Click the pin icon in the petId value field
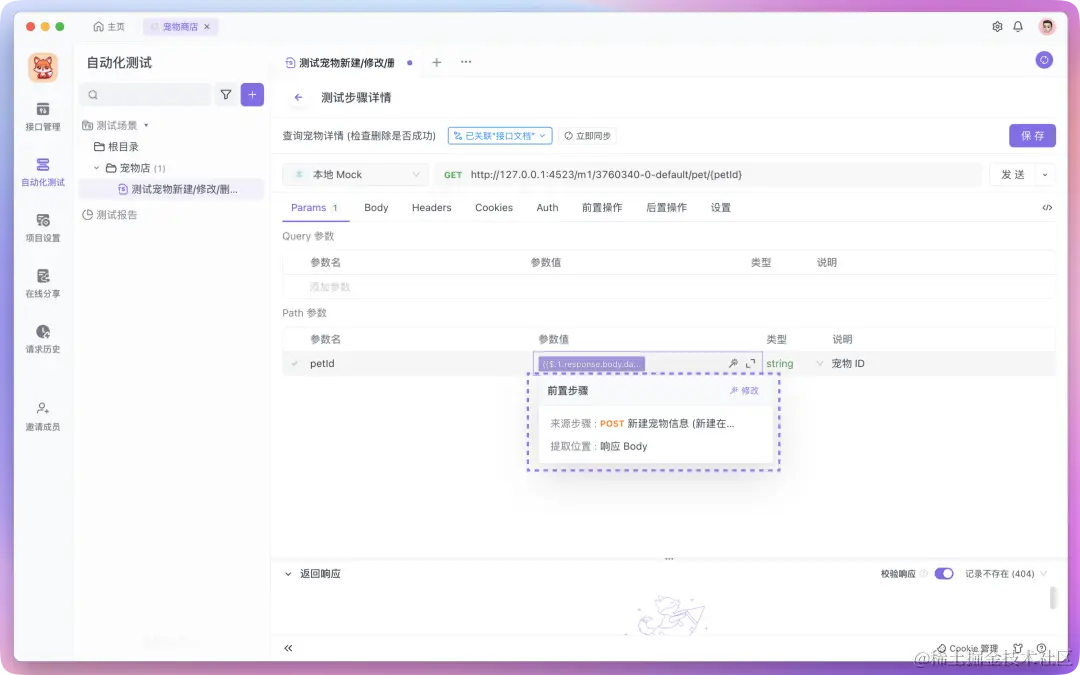The height and width of the screenshot is (675, 1080). click(733, 363)
